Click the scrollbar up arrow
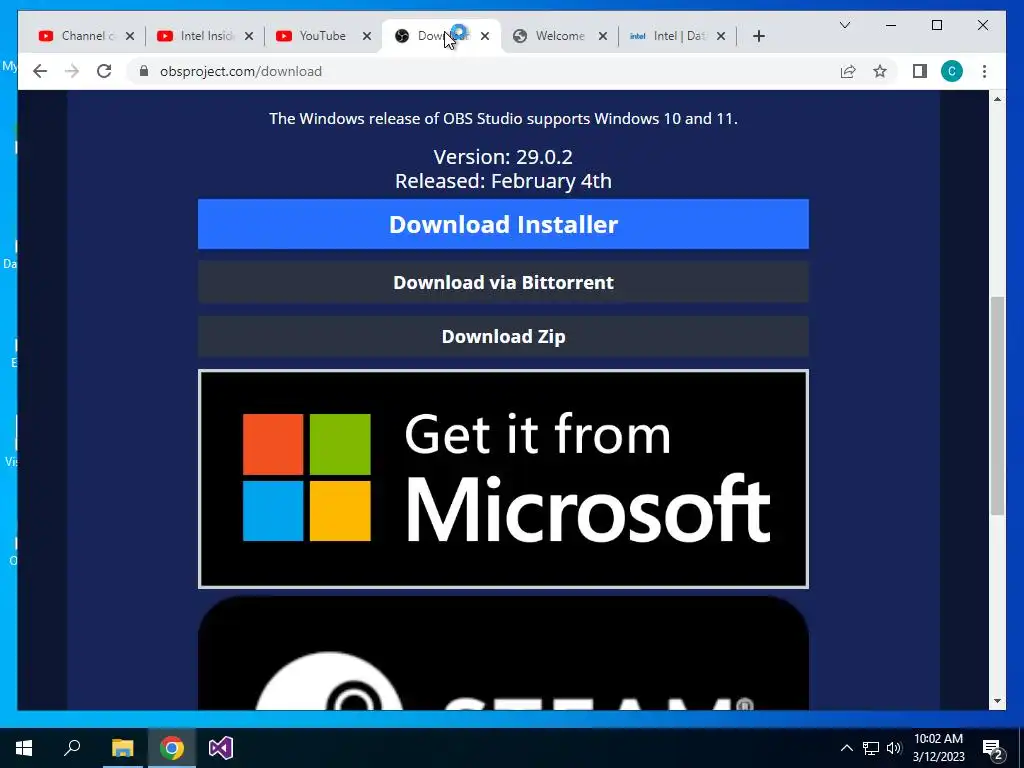Screen dimensions: 1024x768 997,99
